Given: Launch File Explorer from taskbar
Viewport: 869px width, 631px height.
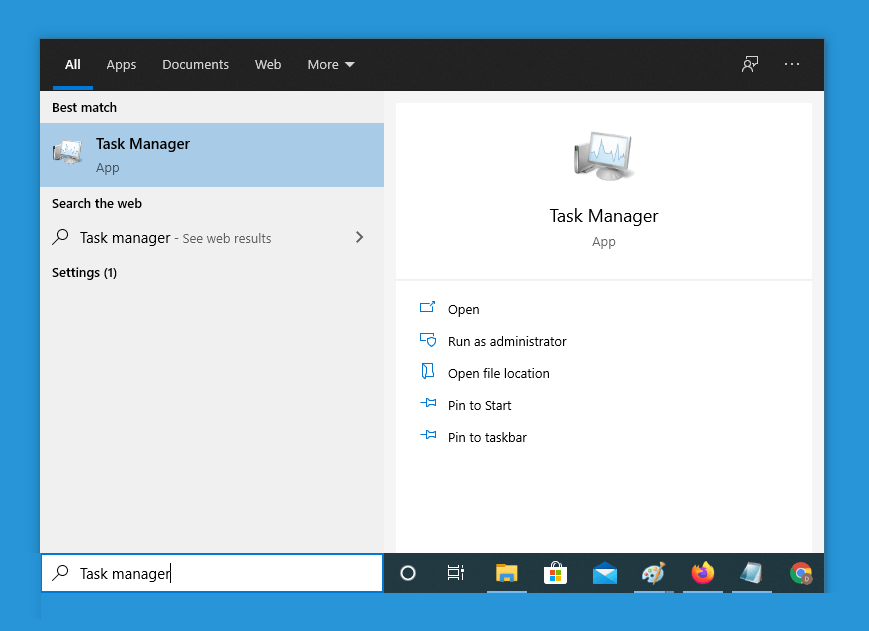Looking at the screenshot, I should tap(507, 573).
